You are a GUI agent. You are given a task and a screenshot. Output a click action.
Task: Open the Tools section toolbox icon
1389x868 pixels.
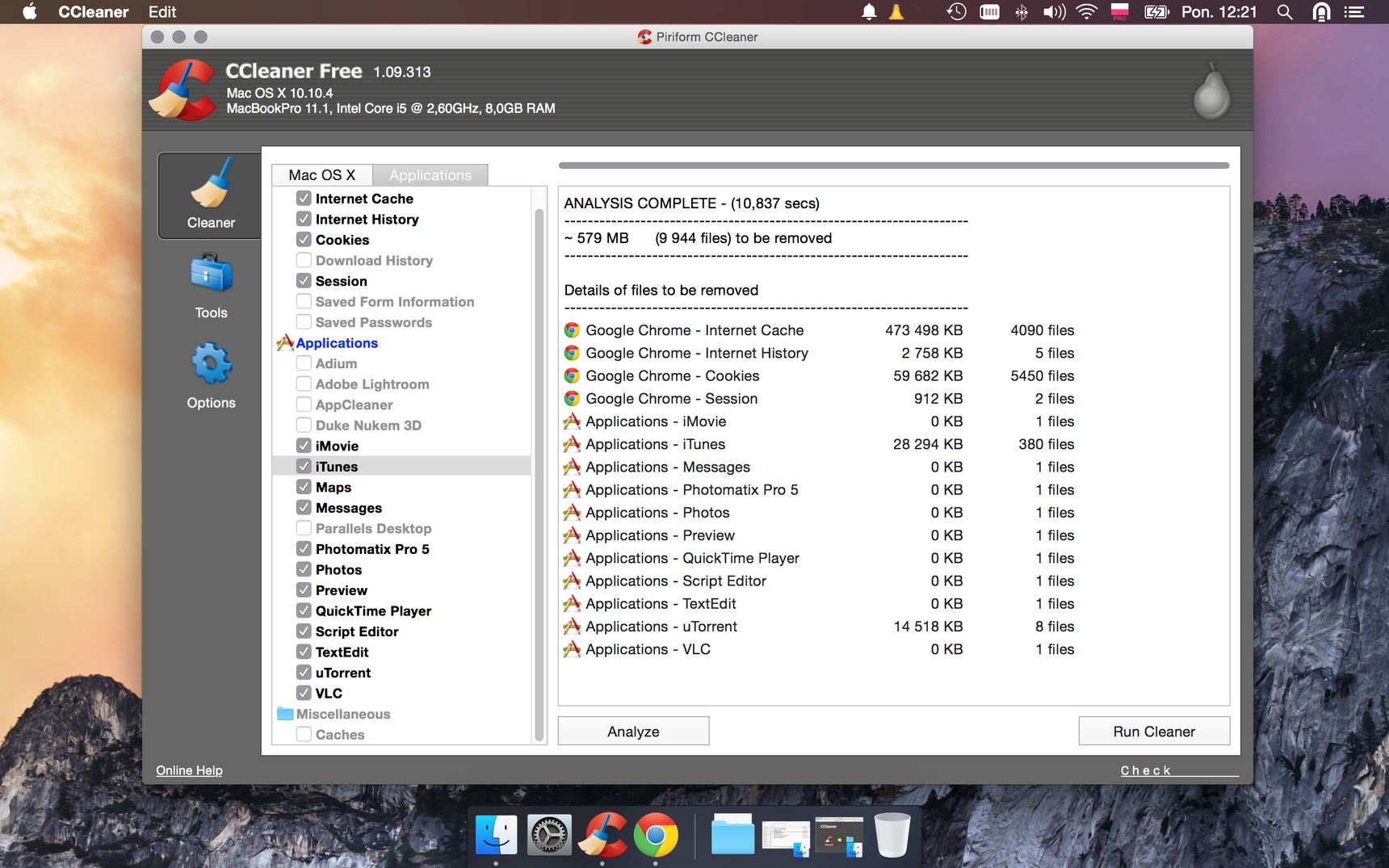[211, 274]
